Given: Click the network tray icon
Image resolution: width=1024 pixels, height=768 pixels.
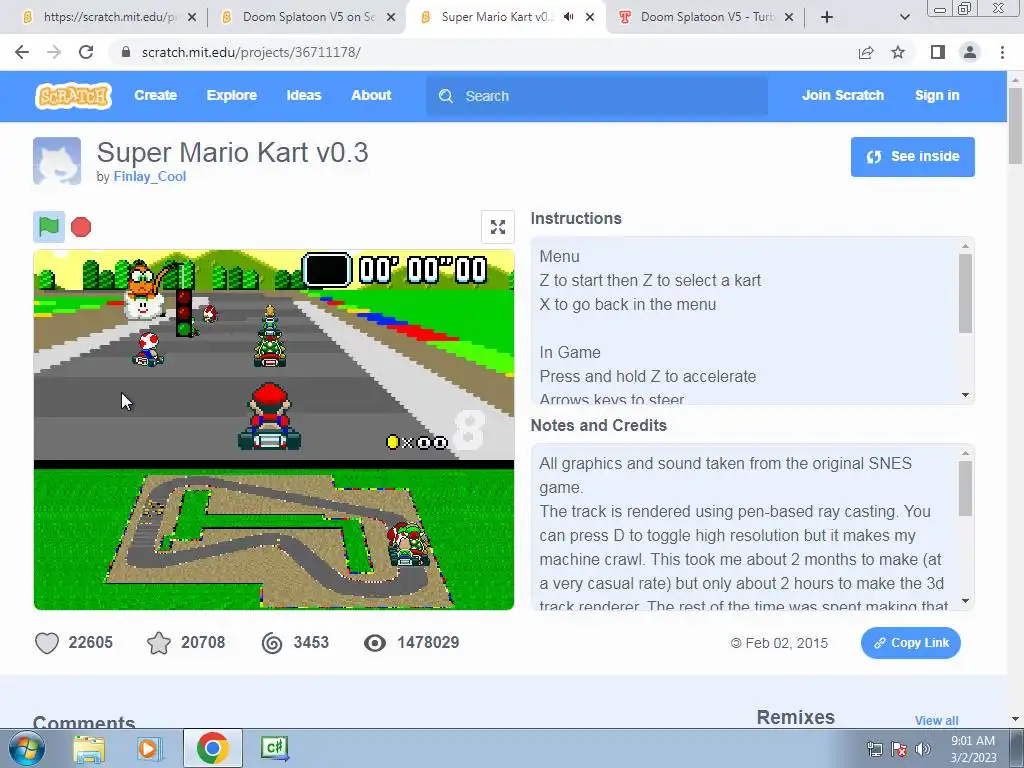Looking at the screenshot, I should [x=874, y=749].
